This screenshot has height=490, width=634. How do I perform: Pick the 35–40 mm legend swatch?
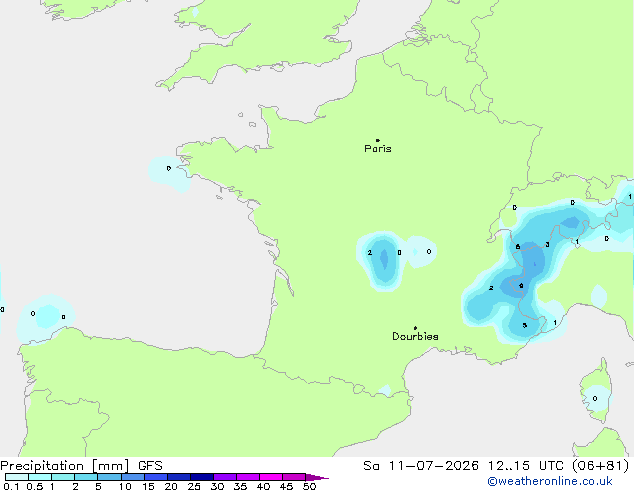(248, 477)
